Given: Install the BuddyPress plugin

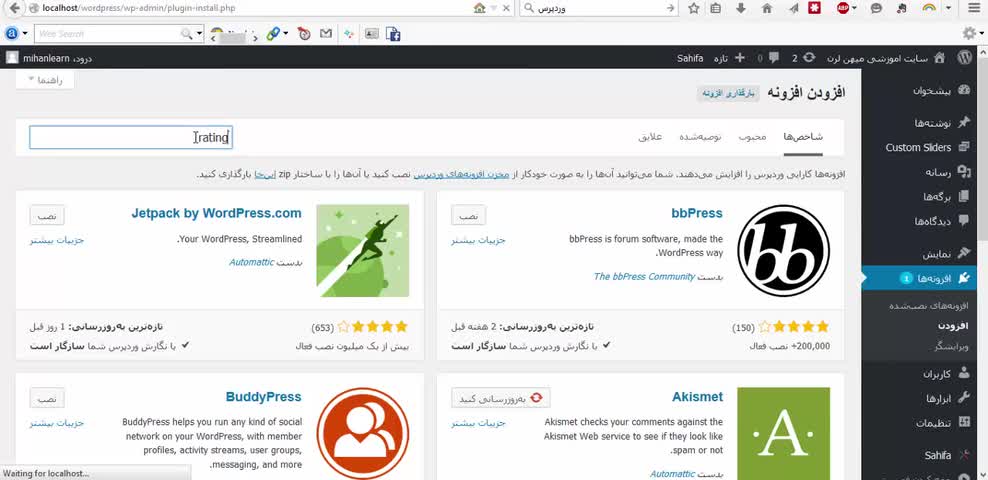Looking at the screenshot, I should click(47, 398).
